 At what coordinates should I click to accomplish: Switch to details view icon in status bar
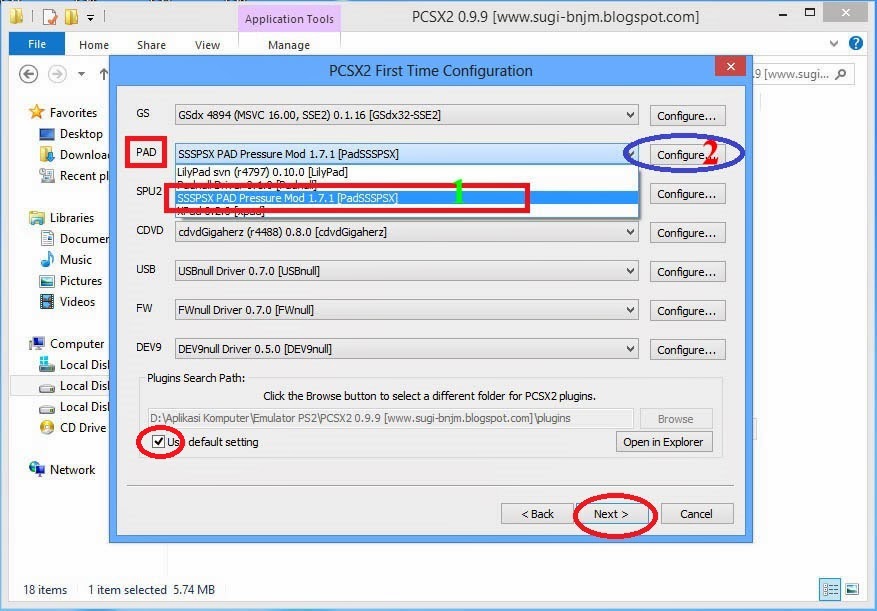click(830, 589)
